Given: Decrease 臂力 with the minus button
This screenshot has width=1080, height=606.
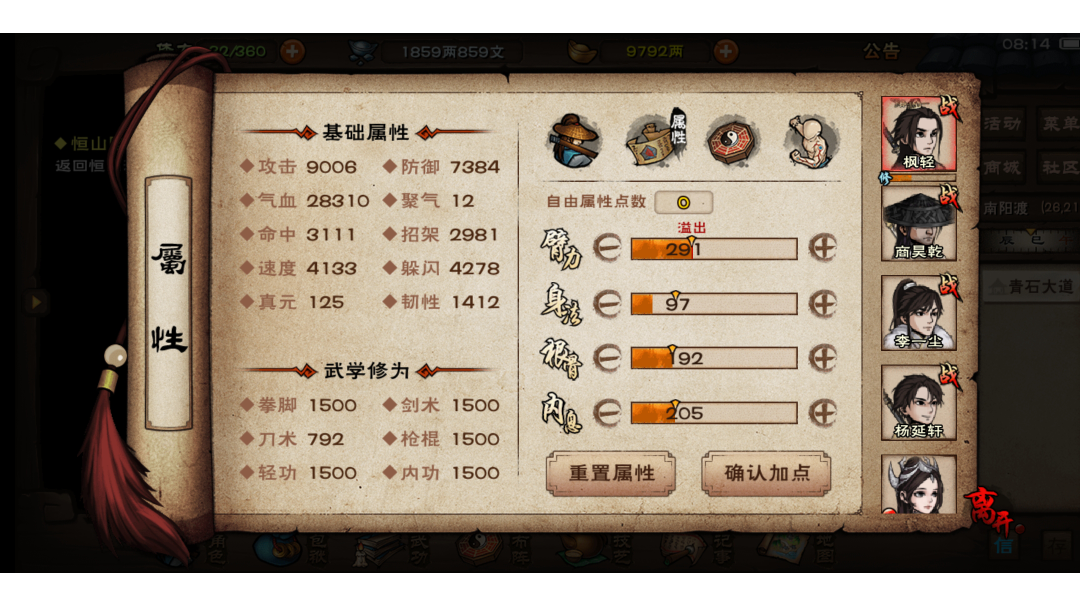Looking at the screenshot, I should pyautogui.click(x=607, y=248).
